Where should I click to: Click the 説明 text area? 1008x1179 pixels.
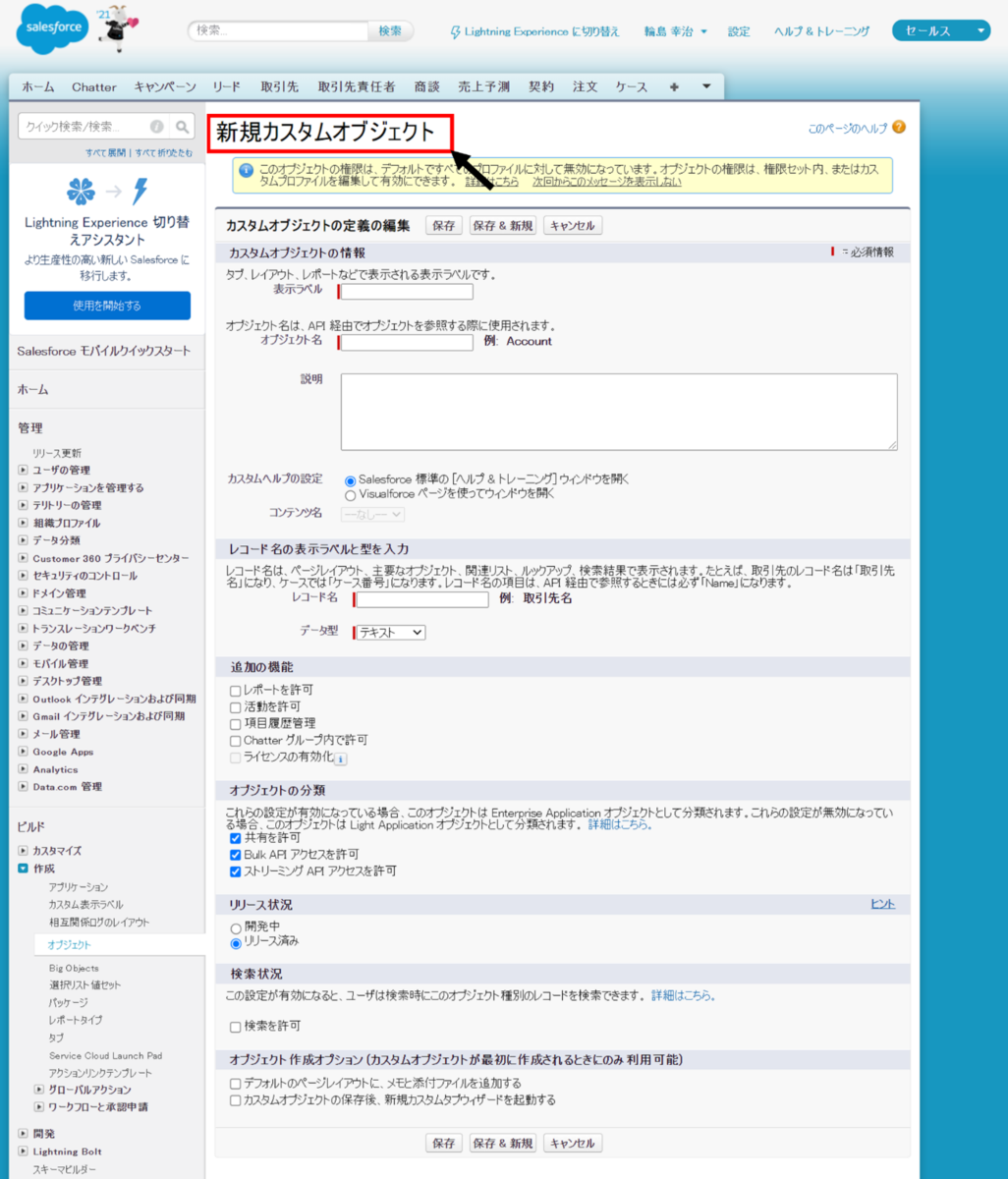[619, 412]
